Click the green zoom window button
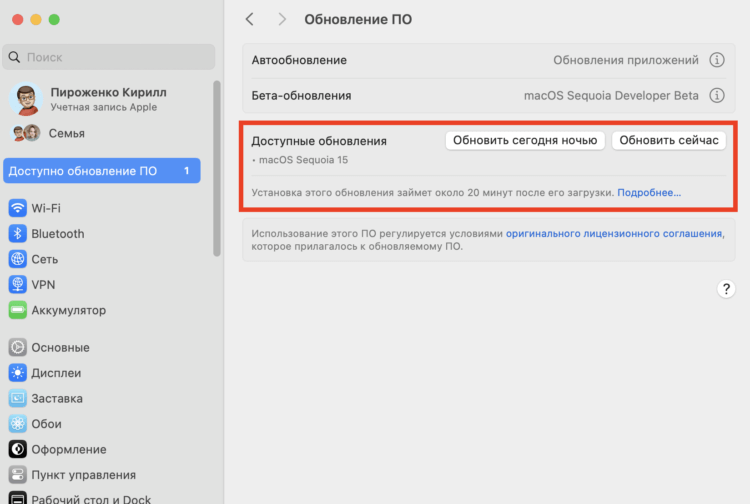The height and width of the screenshot is (504, 750). [54, 19]
